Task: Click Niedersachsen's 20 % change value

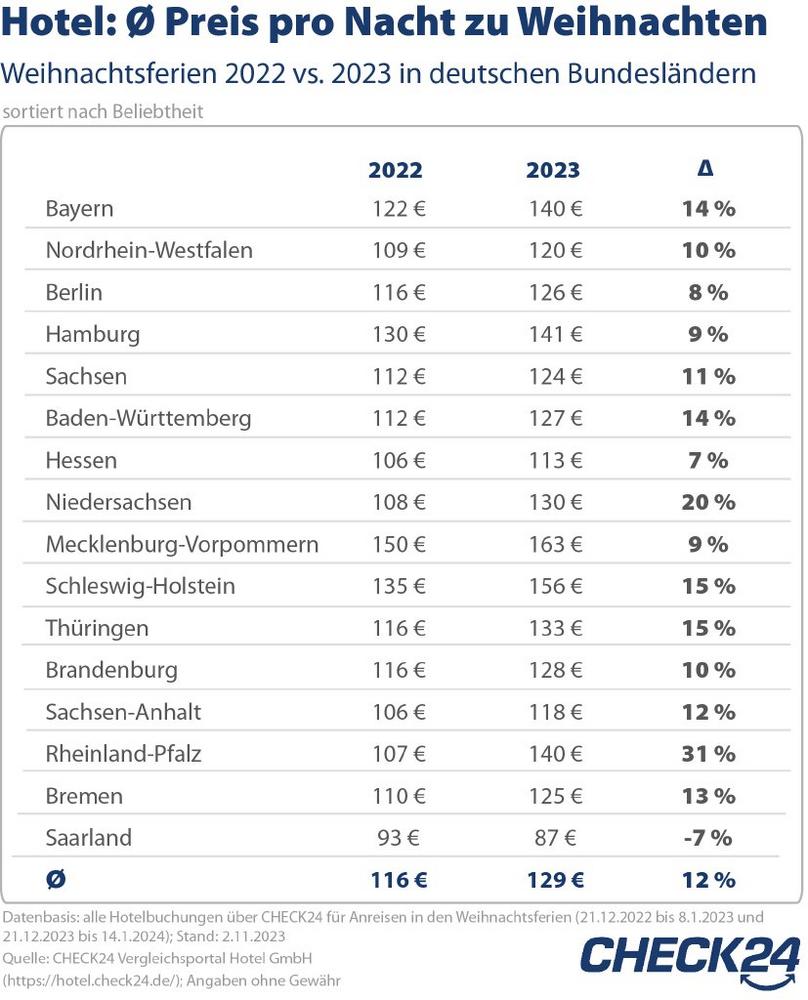Action: pyautogui.click(x=708, y=502)
